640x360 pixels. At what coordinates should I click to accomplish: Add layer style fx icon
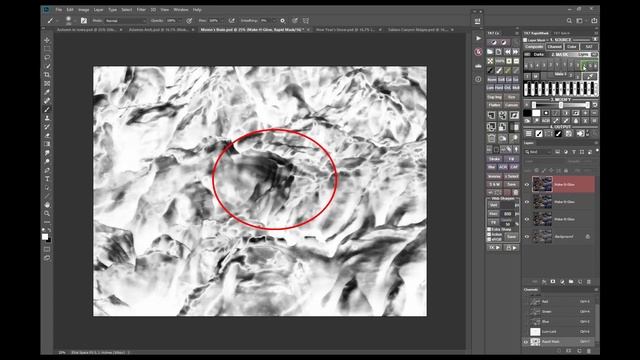coord(544,282)
